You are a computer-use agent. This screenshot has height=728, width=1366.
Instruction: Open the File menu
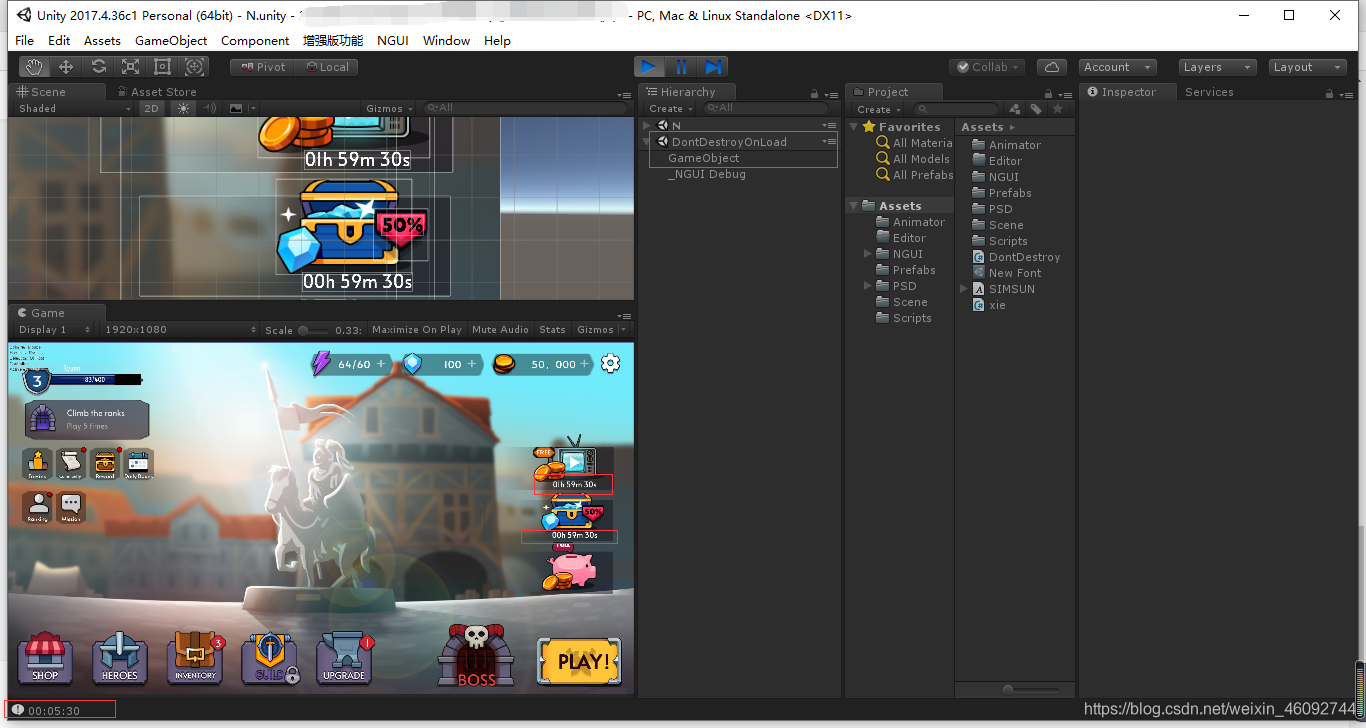point(25,40)
